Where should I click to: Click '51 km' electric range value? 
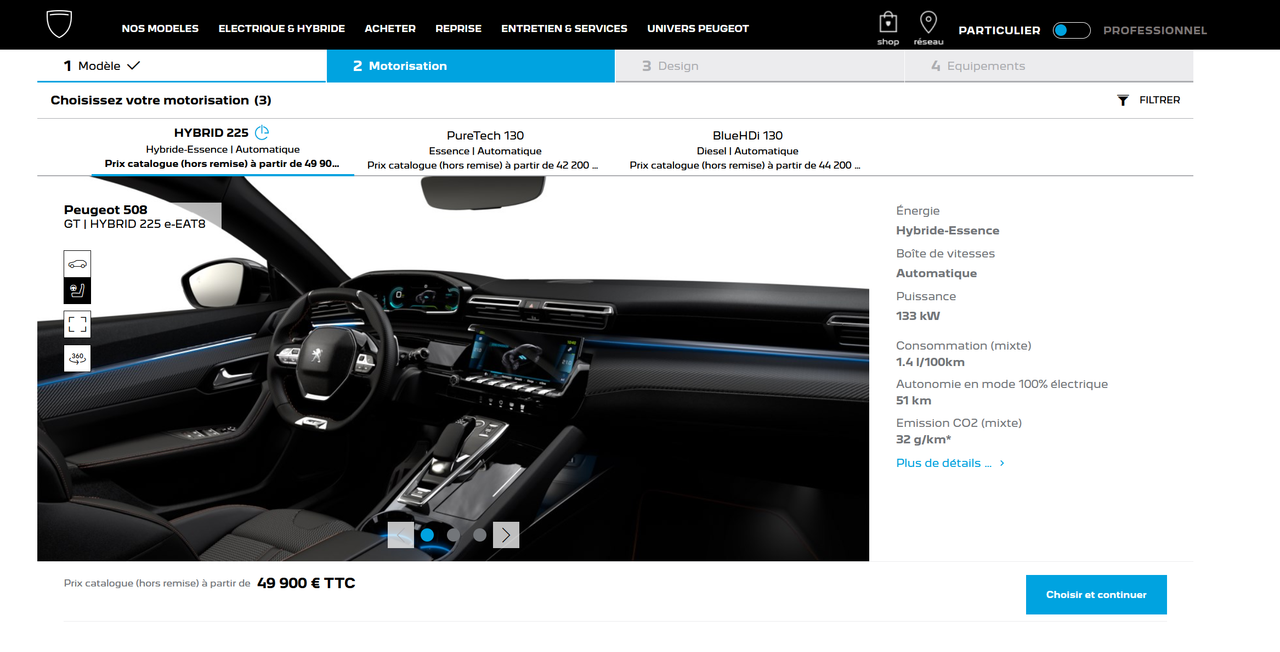pyautogui.click(x=914, y=401)
